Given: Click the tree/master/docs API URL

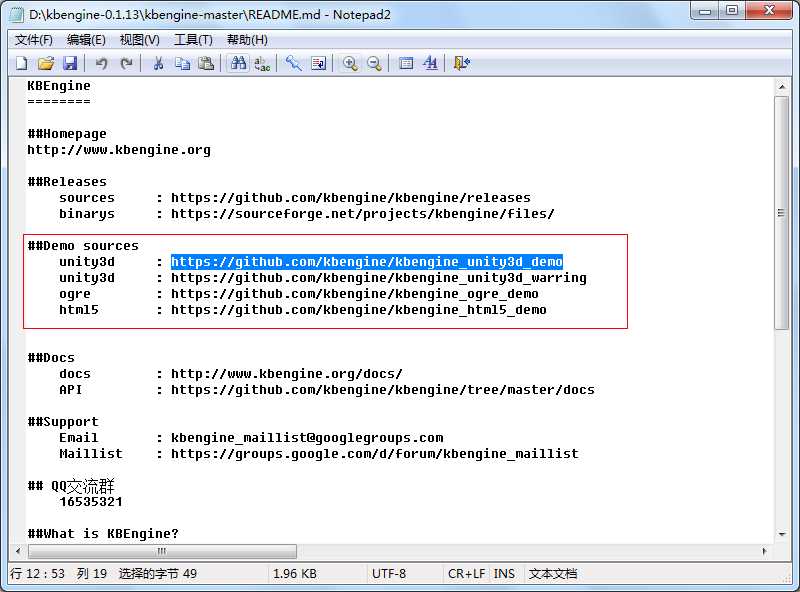Looking at the screenshot, I should coord(383,390).
